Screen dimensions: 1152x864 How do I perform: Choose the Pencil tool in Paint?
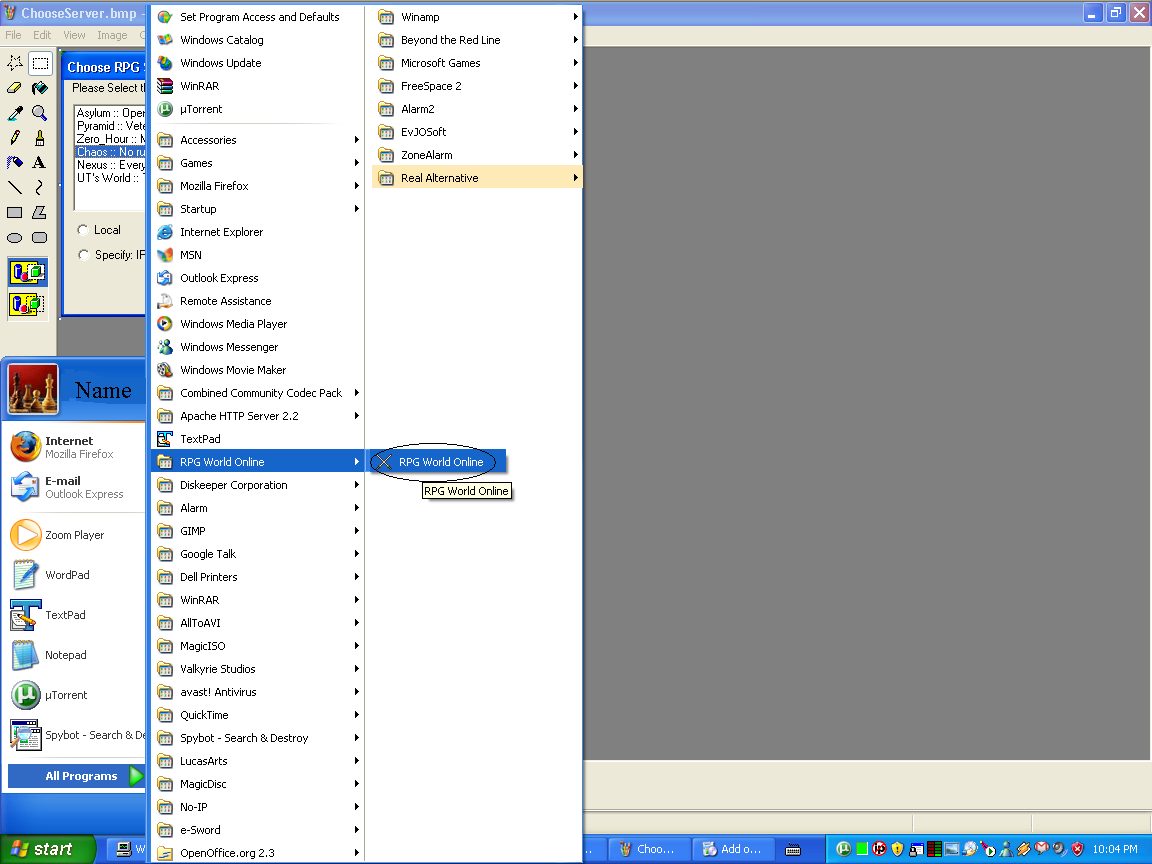15,138
